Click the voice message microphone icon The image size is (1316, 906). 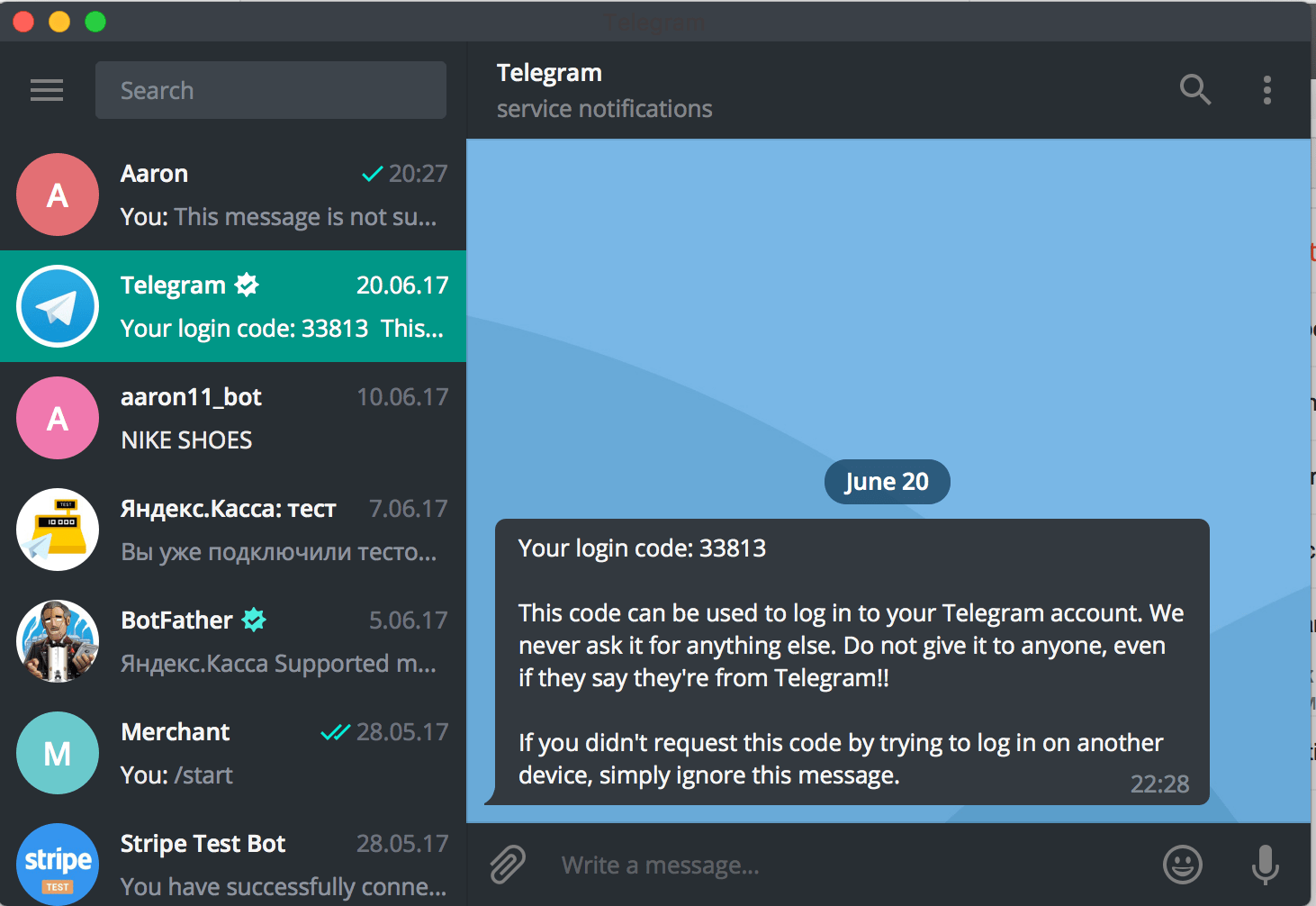click(1266, 865)
